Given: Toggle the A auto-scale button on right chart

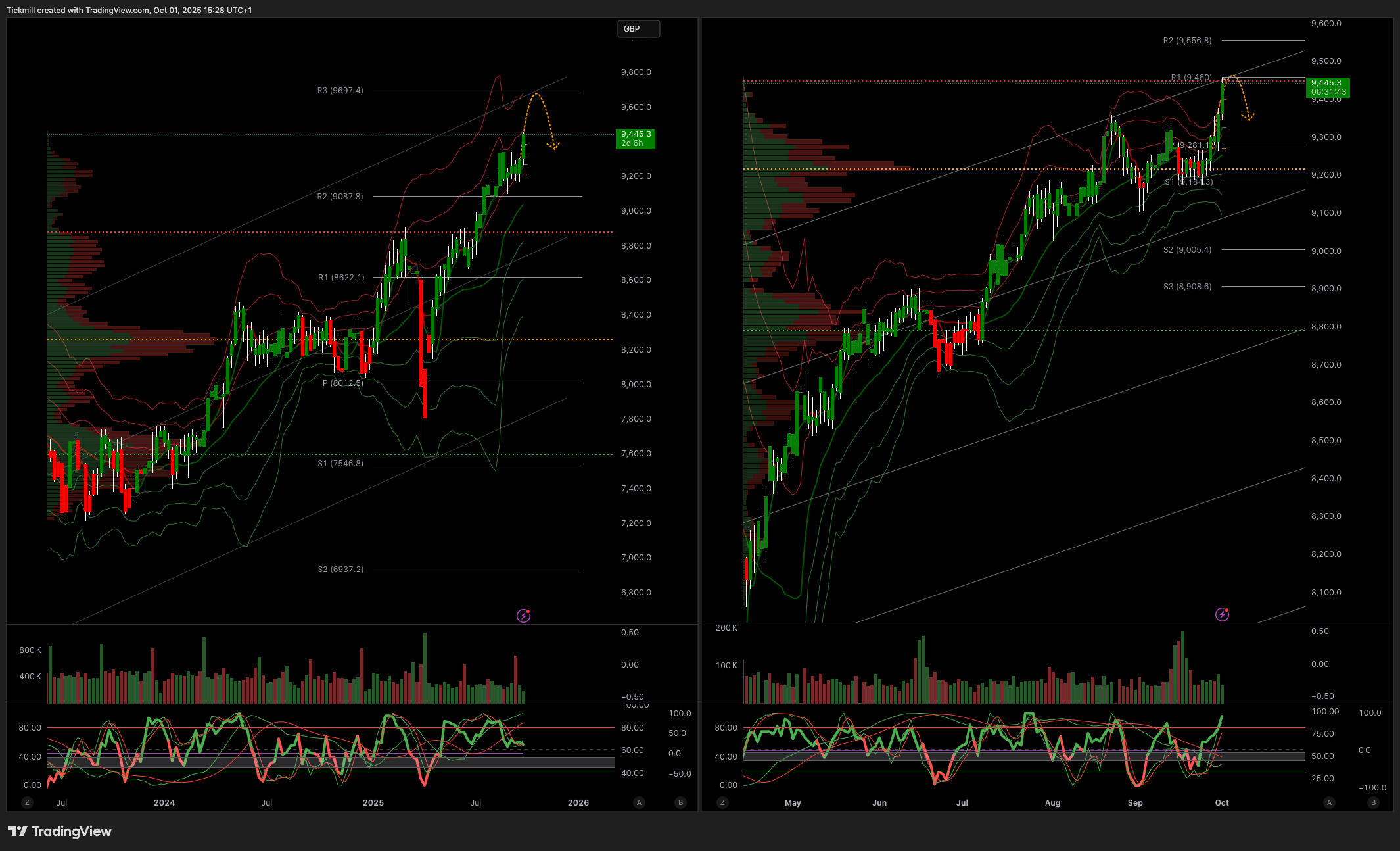Looking at the screenshot, I should point(1329,802).
